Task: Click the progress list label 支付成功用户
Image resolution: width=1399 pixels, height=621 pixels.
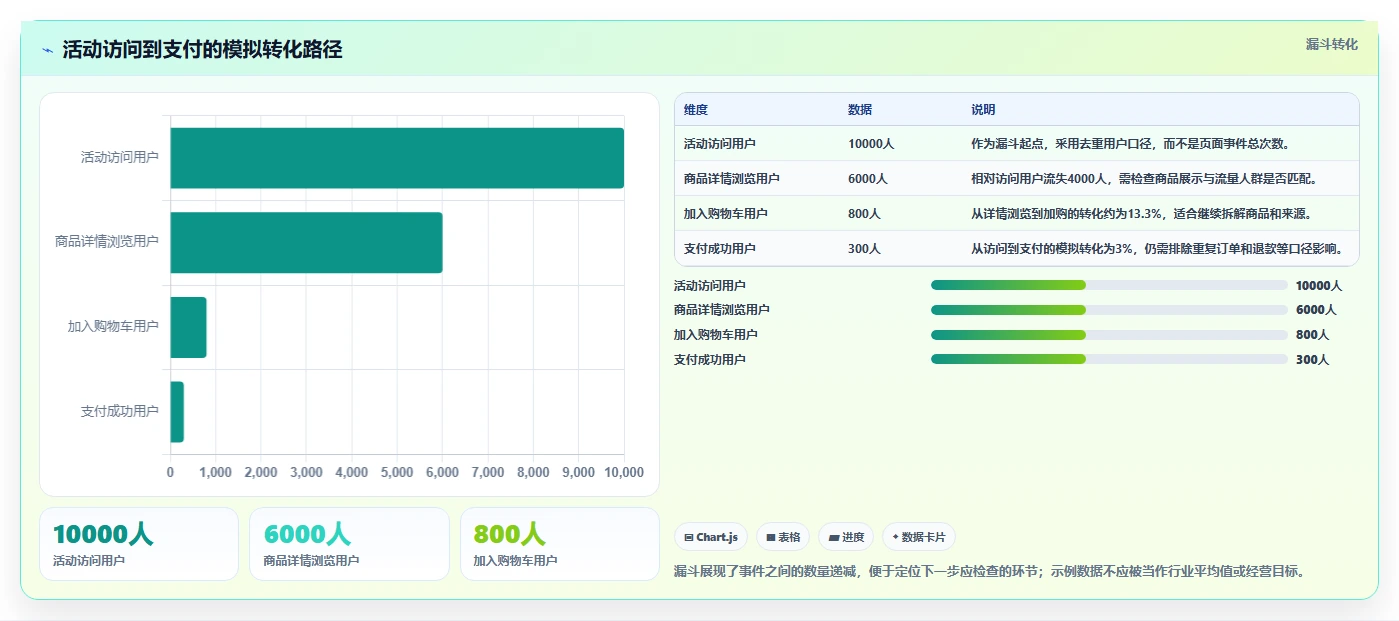Action: (x=710, y=359)
